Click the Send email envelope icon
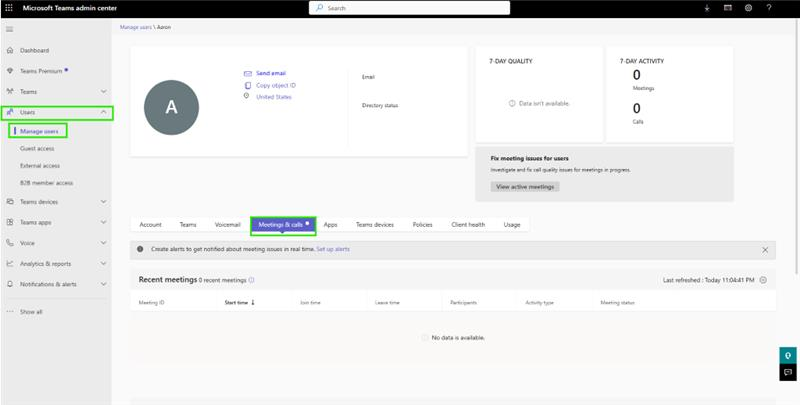Image resolution: width=800 pixels, height=405 pixels. 247,73
